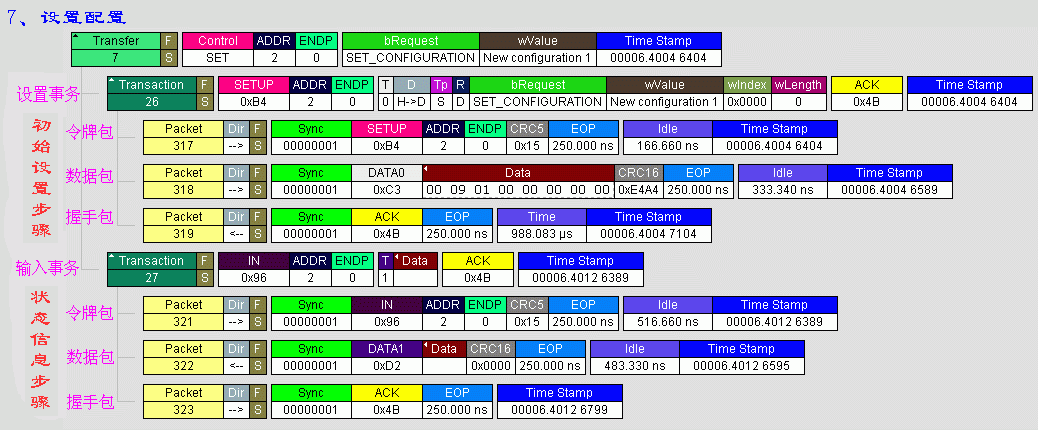The width and height of the screenshot is (1038, 430).
Task: Click the F/S indicator of Transaction 26
Action: 205,93
